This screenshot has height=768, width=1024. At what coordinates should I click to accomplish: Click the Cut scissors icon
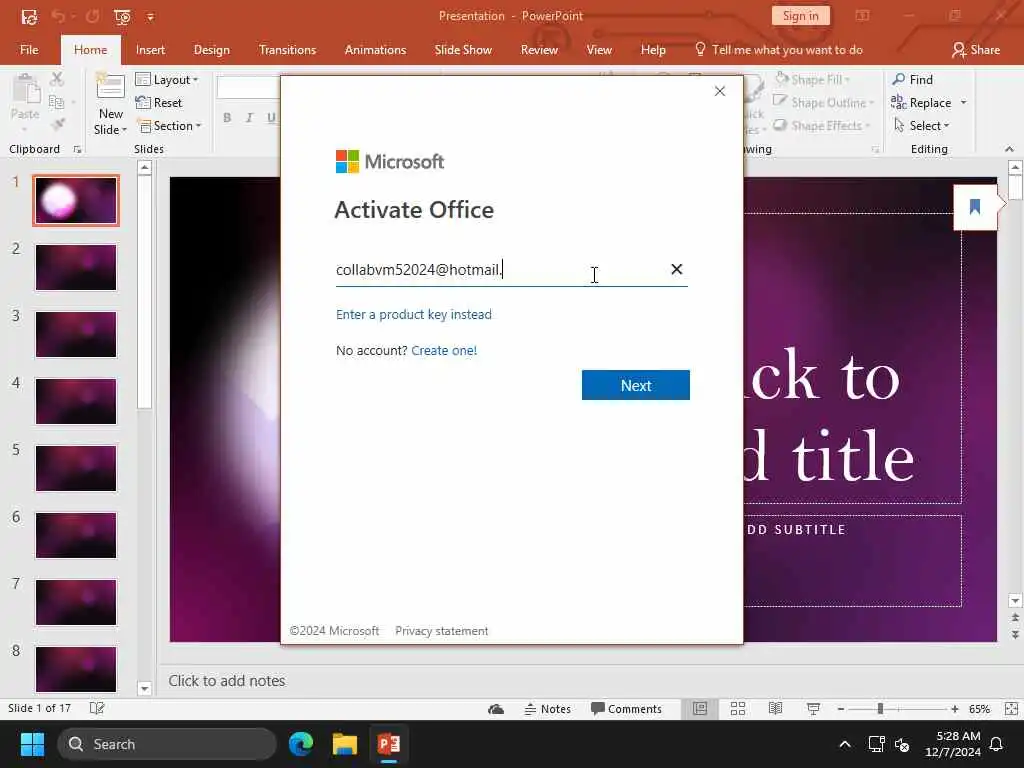(x=57, y=79)
